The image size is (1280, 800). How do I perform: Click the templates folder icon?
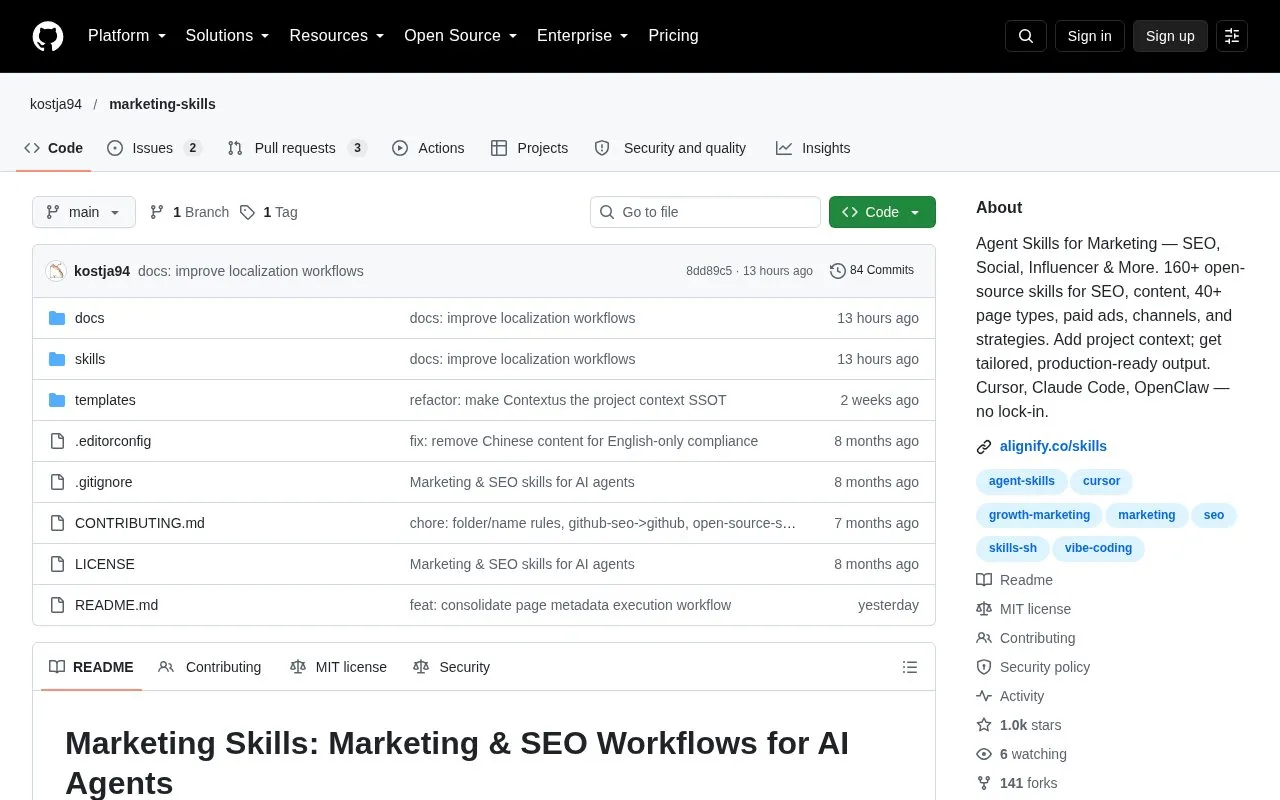(57, 400)
